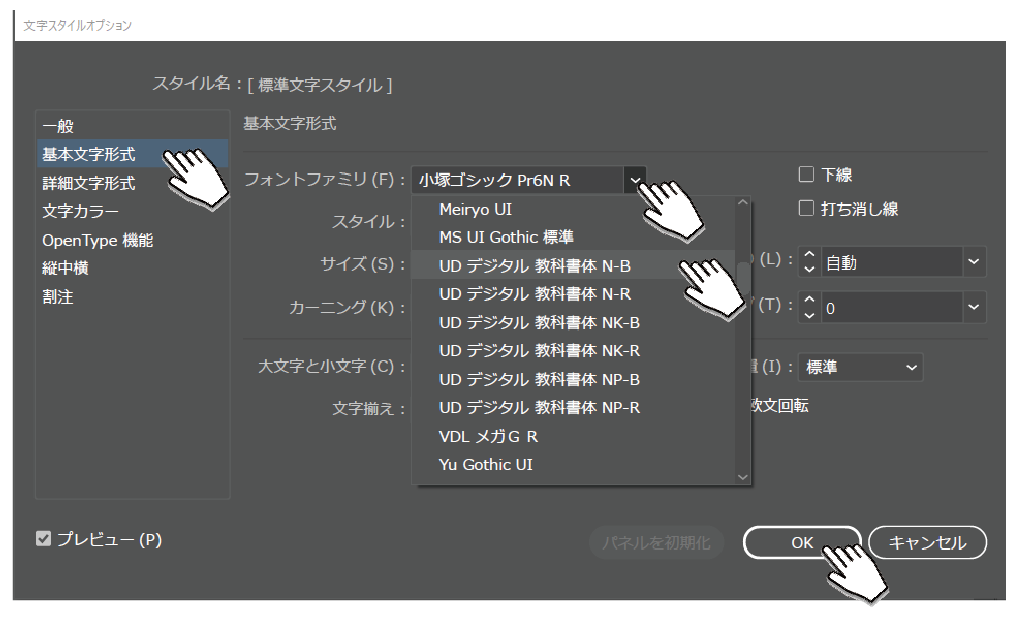This screenshot has height=617, width=1023.
Task: Select 一般 in the category list
Action: click(58, 126)
